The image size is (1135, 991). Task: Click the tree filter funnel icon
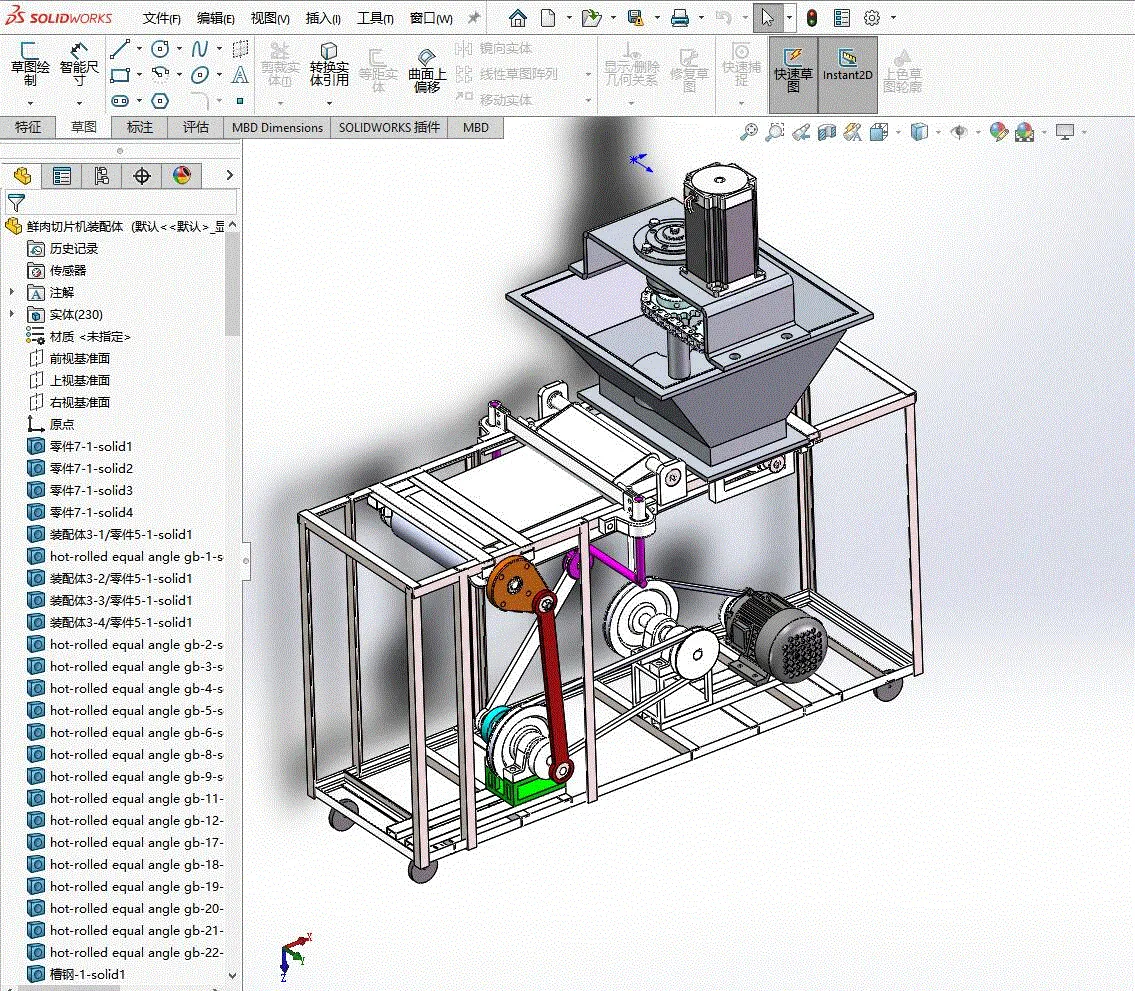[16, 203]
